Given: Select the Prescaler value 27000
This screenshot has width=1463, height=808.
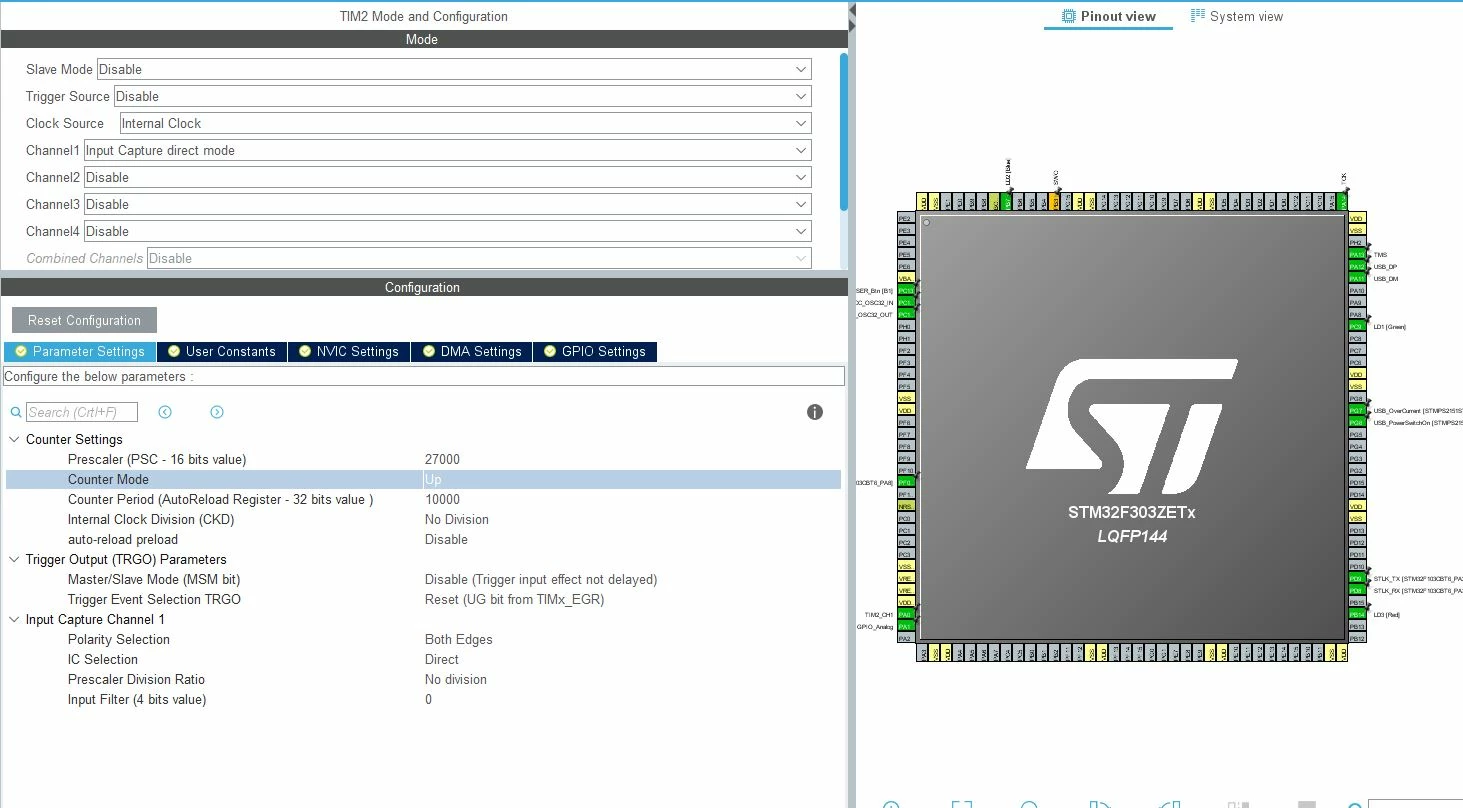Looking at the screenshot, I should (442, 459).
